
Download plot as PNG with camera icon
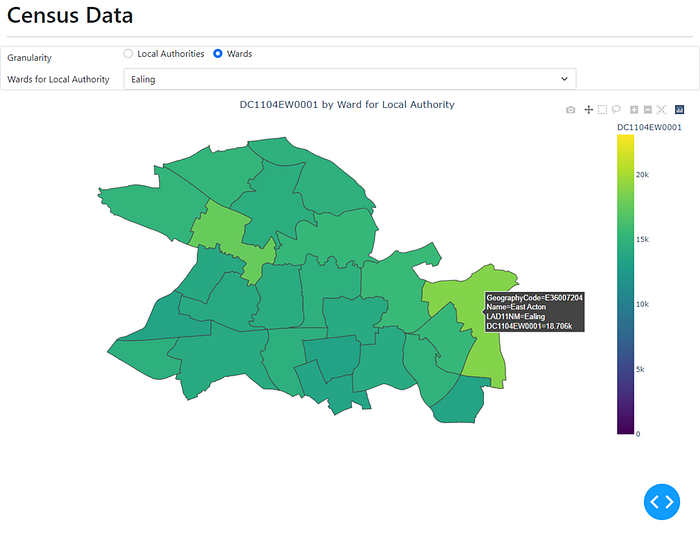click(x=570, y=110)
